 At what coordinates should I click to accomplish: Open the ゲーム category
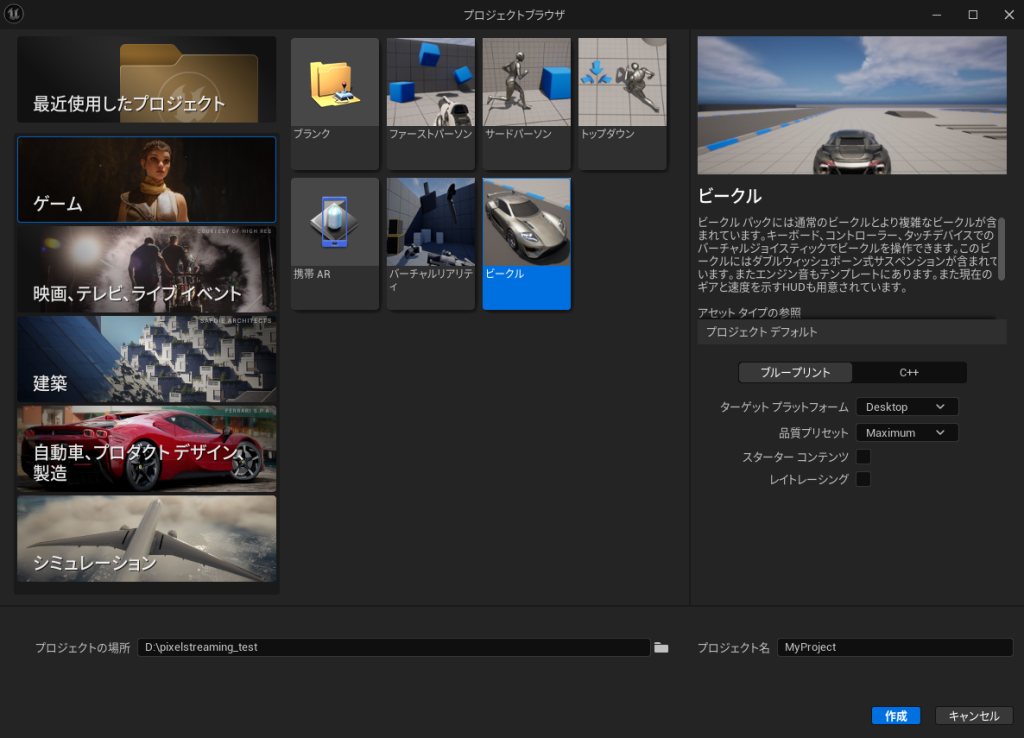[146, 180]
